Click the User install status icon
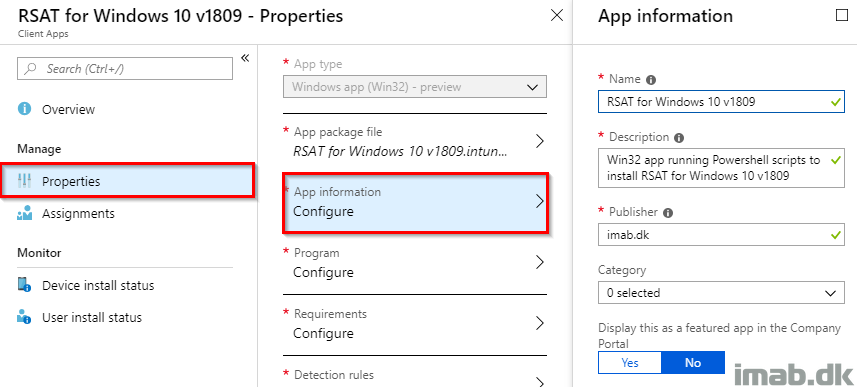This screenshot has width=857, height=387. [24, 317]
